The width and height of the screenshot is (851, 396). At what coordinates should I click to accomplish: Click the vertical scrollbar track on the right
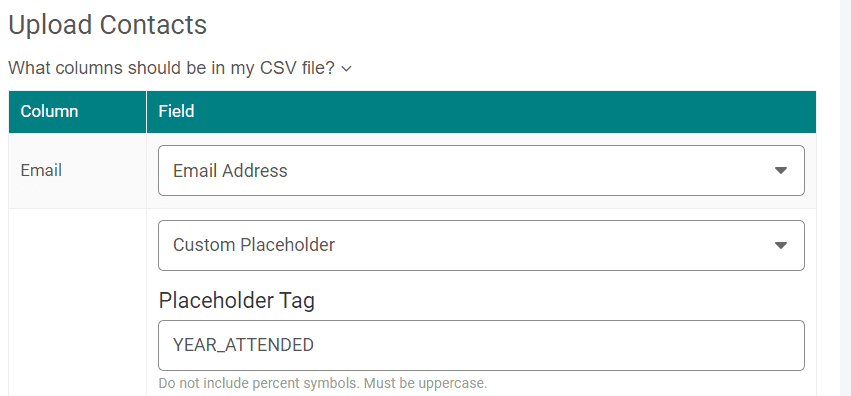tap(844, 198)
